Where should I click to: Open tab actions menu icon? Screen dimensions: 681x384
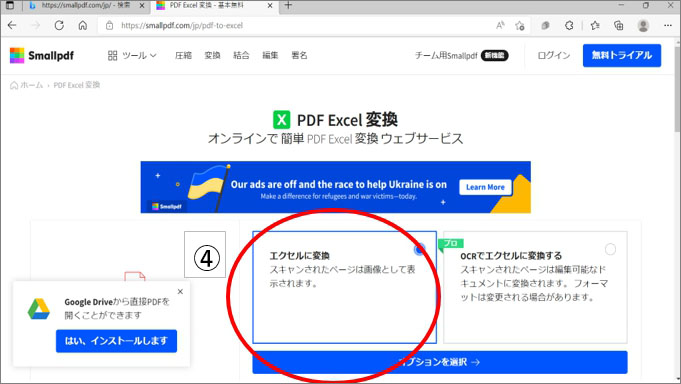coord(10,6)
